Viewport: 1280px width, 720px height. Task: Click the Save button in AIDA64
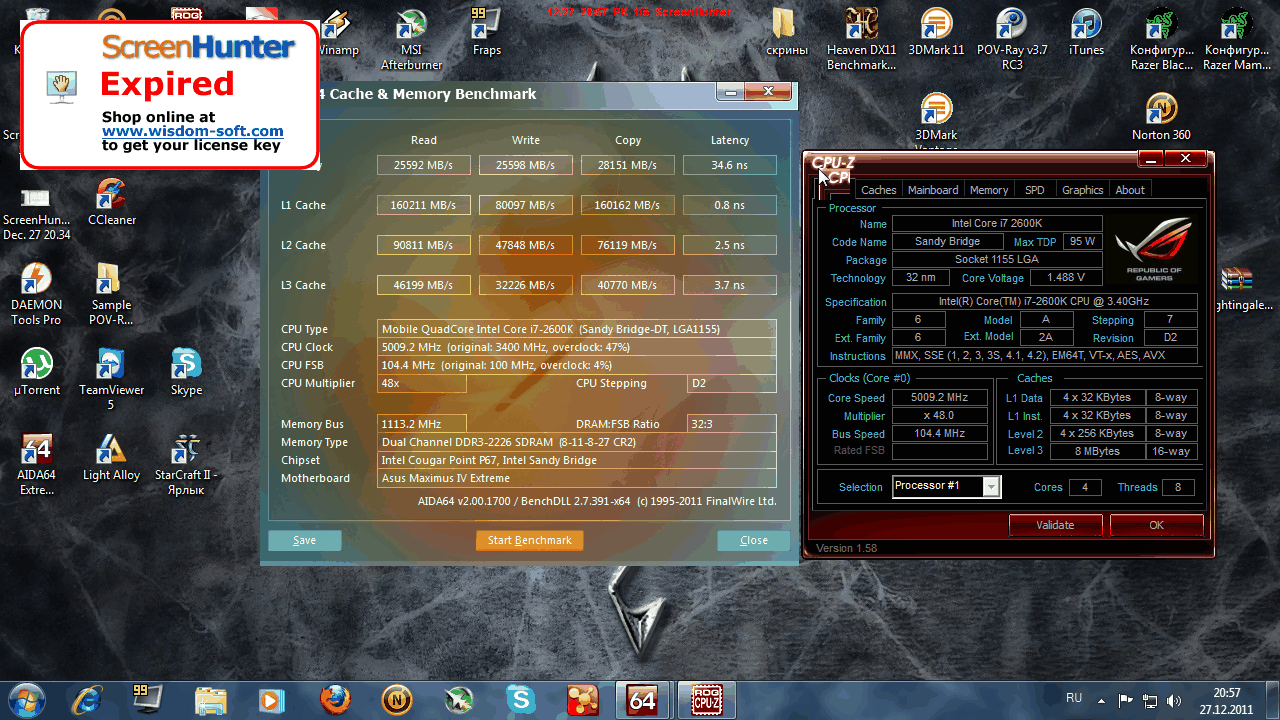pos(304,540)
